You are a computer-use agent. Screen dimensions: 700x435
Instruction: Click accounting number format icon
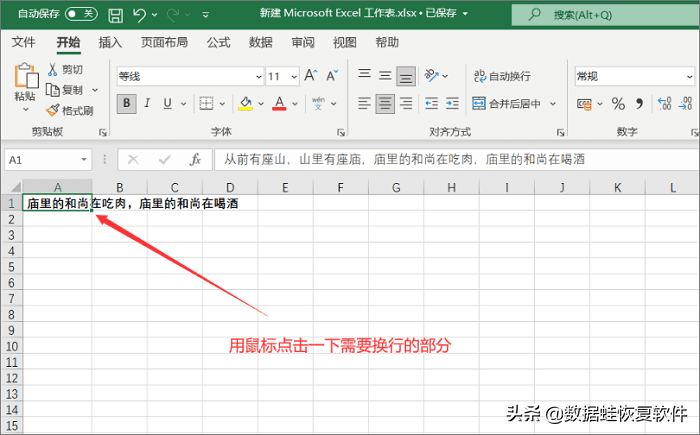[584, 105]
